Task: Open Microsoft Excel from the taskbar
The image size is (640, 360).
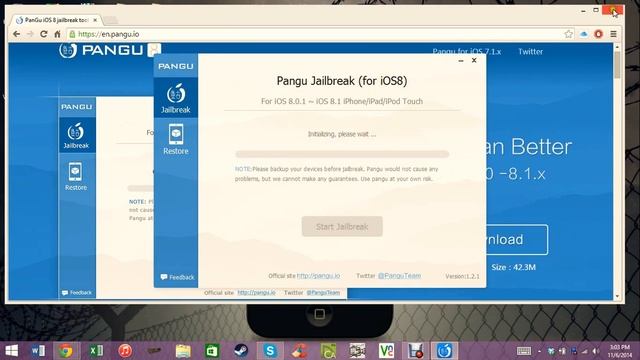Action: tap(96, 351)
